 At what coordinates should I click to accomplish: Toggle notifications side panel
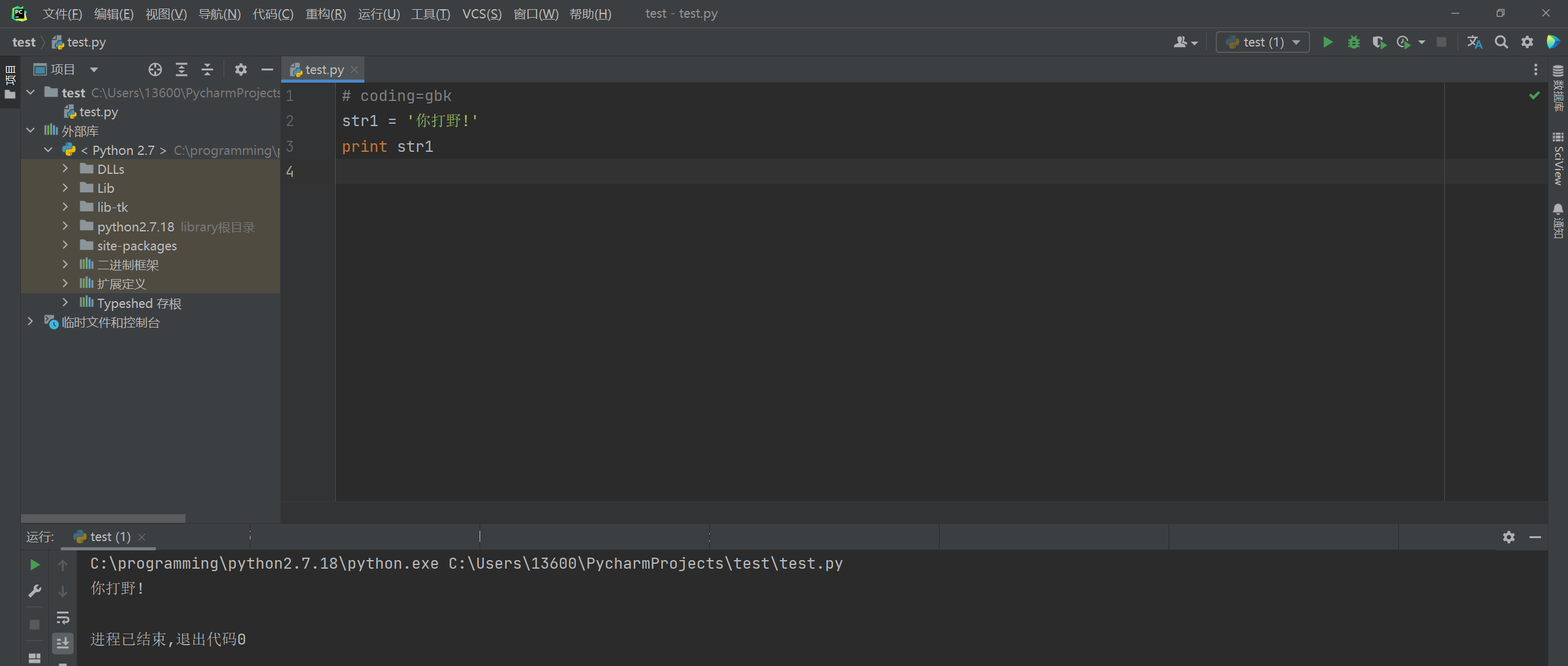pyautogui.click(x=1558, y=221)
